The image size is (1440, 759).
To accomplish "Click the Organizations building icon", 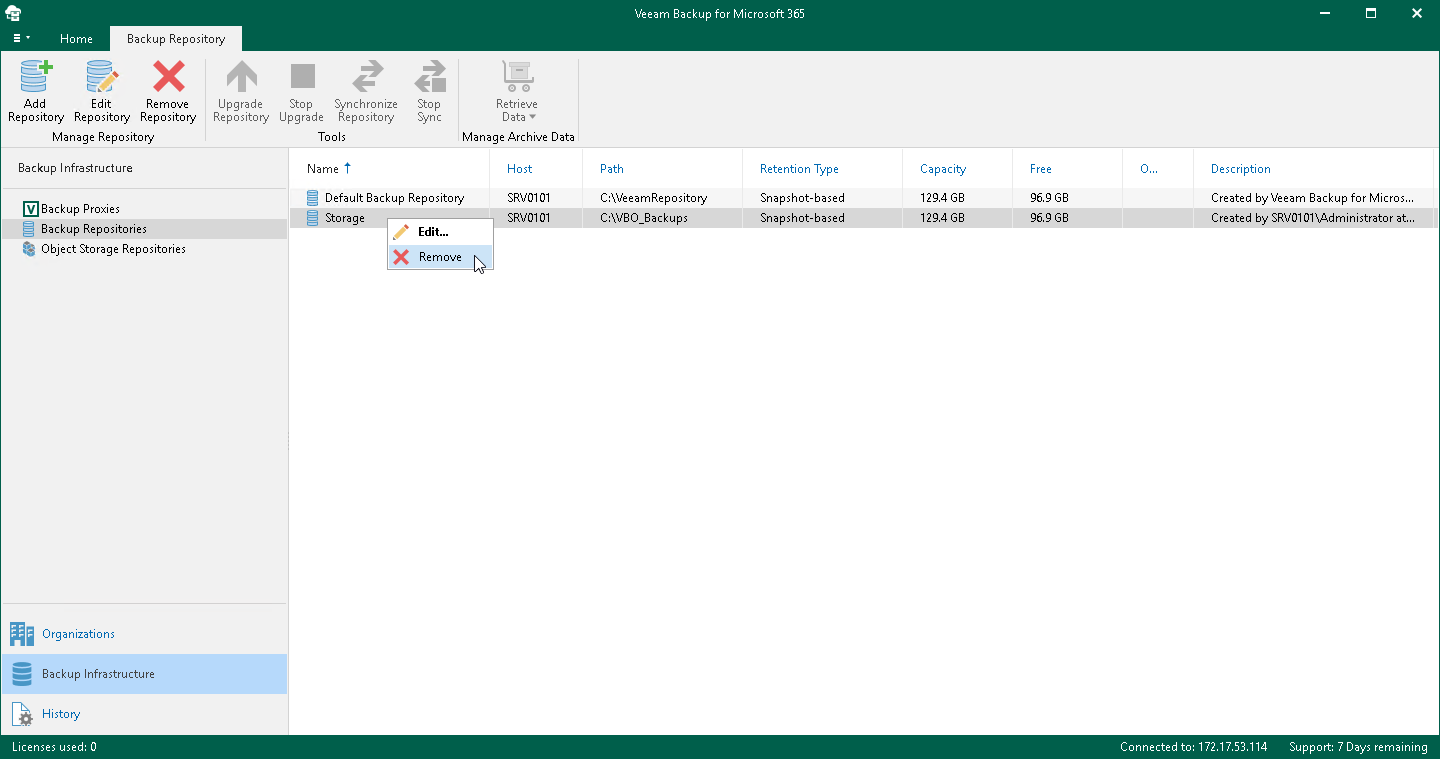I will click(22, 634).
